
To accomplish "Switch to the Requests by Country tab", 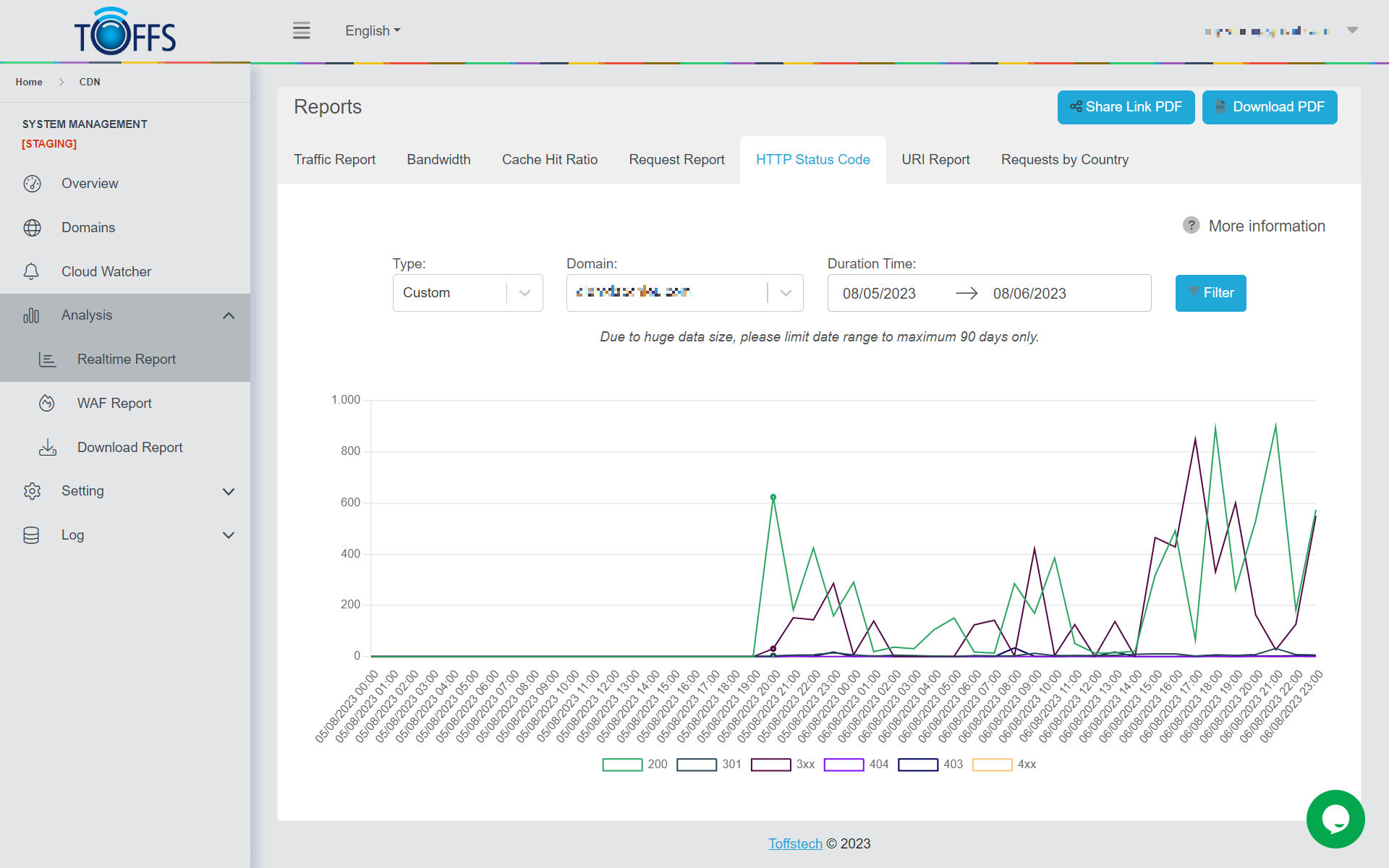I will click(1064, 160).
